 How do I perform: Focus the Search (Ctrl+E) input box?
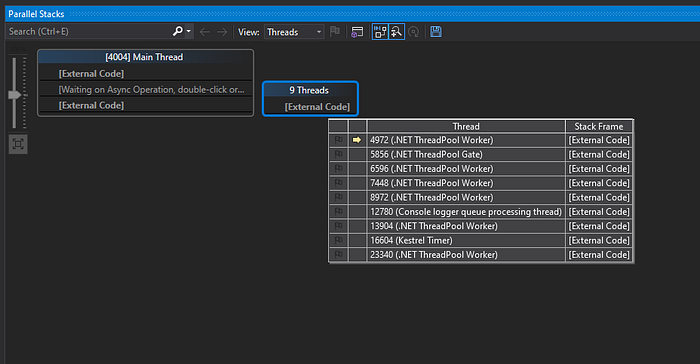(x=89, y=31)
